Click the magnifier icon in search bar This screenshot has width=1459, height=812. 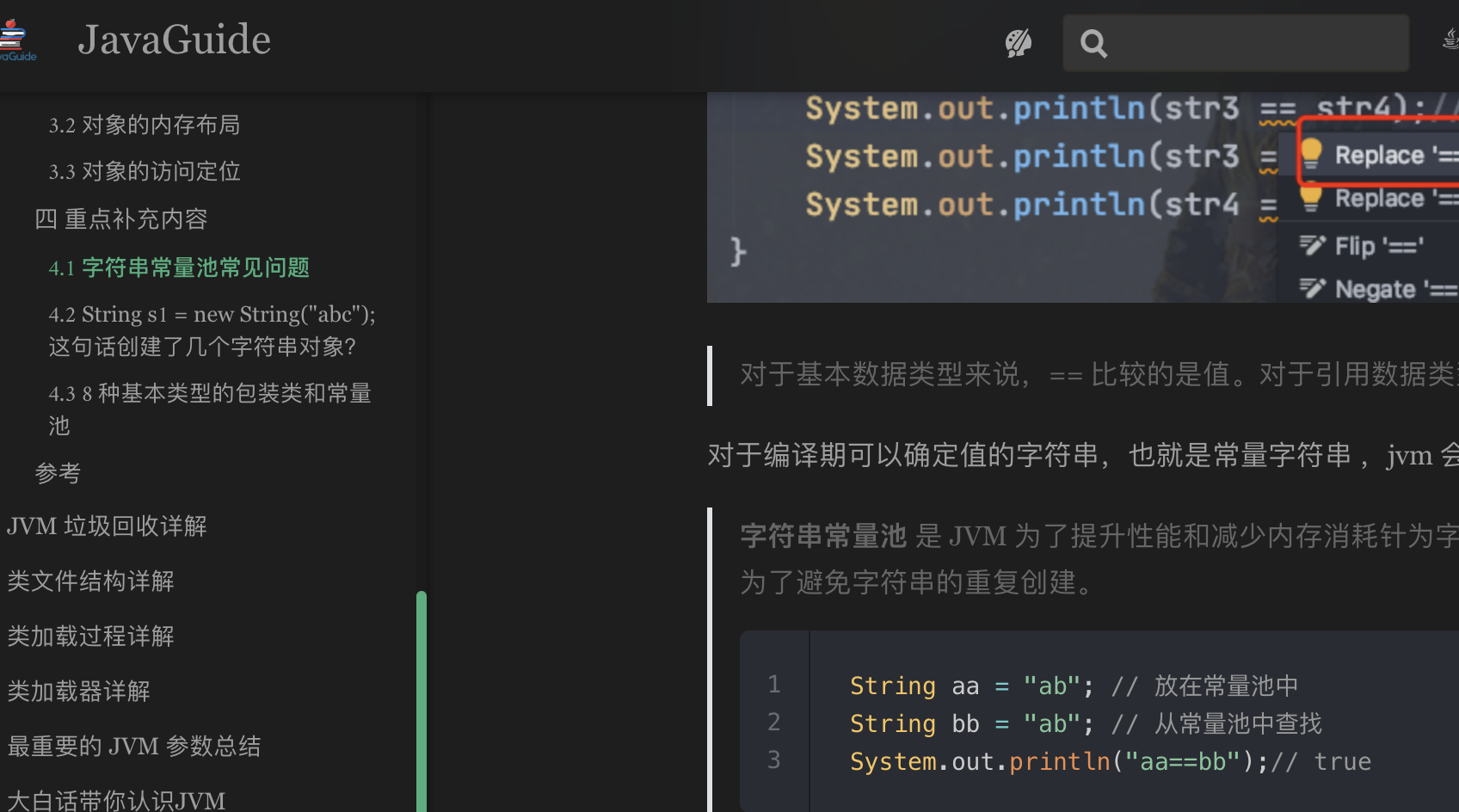(x=1093, y=43)
